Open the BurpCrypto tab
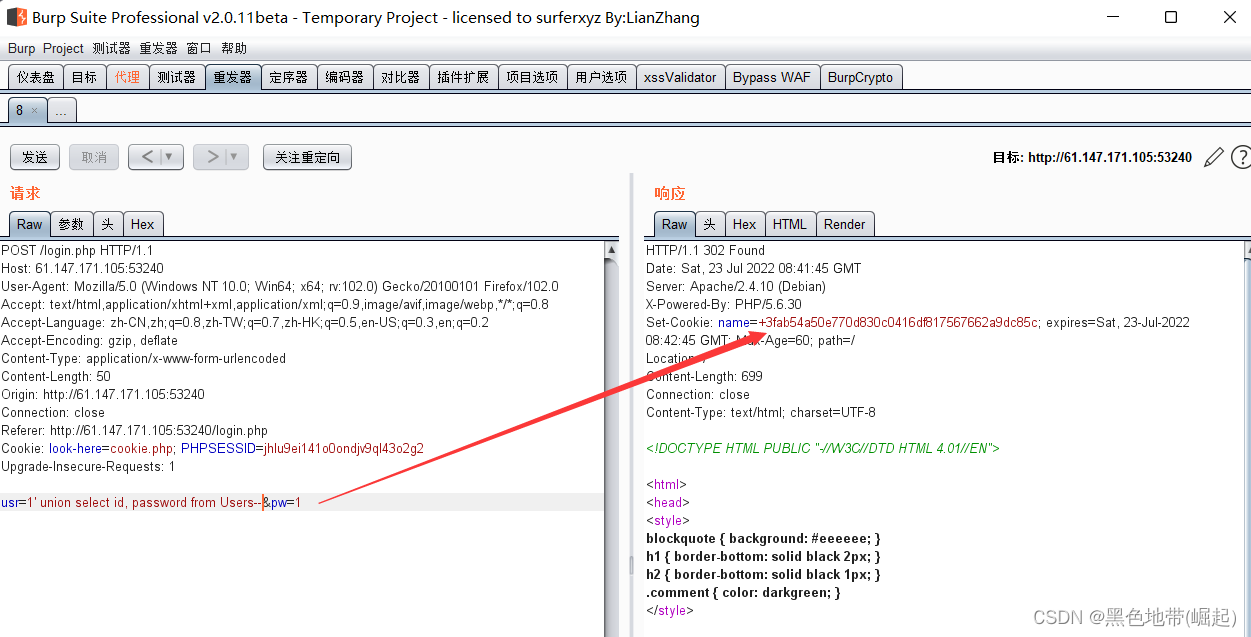 pos(860,77)
